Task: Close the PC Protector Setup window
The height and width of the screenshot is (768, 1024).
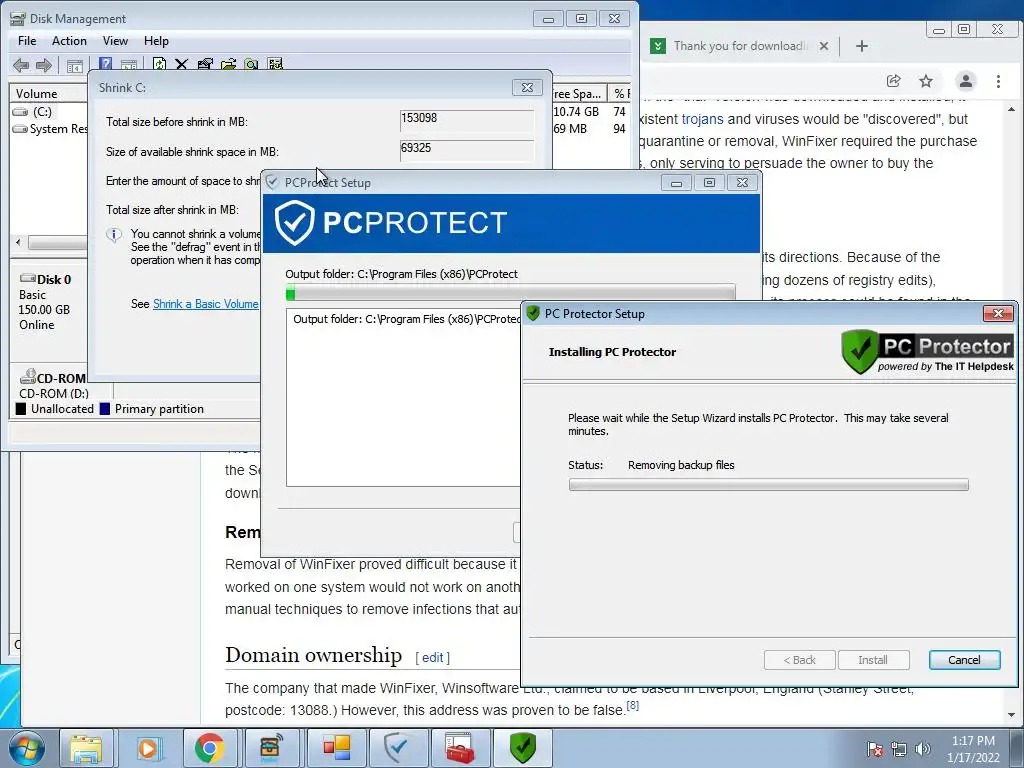Action: point(999,313)
